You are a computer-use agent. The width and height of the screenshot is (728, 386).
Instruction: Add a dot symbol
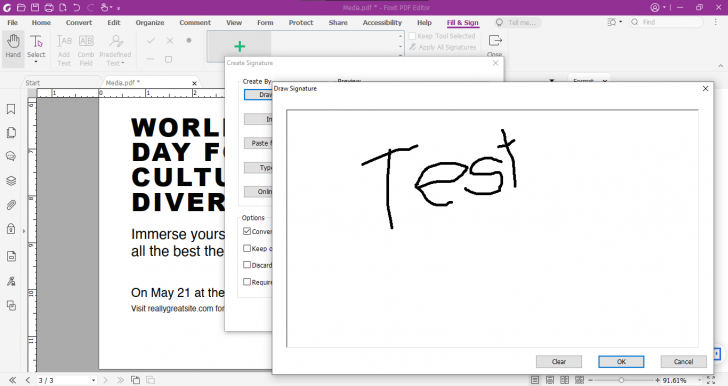tap(189, 40)
